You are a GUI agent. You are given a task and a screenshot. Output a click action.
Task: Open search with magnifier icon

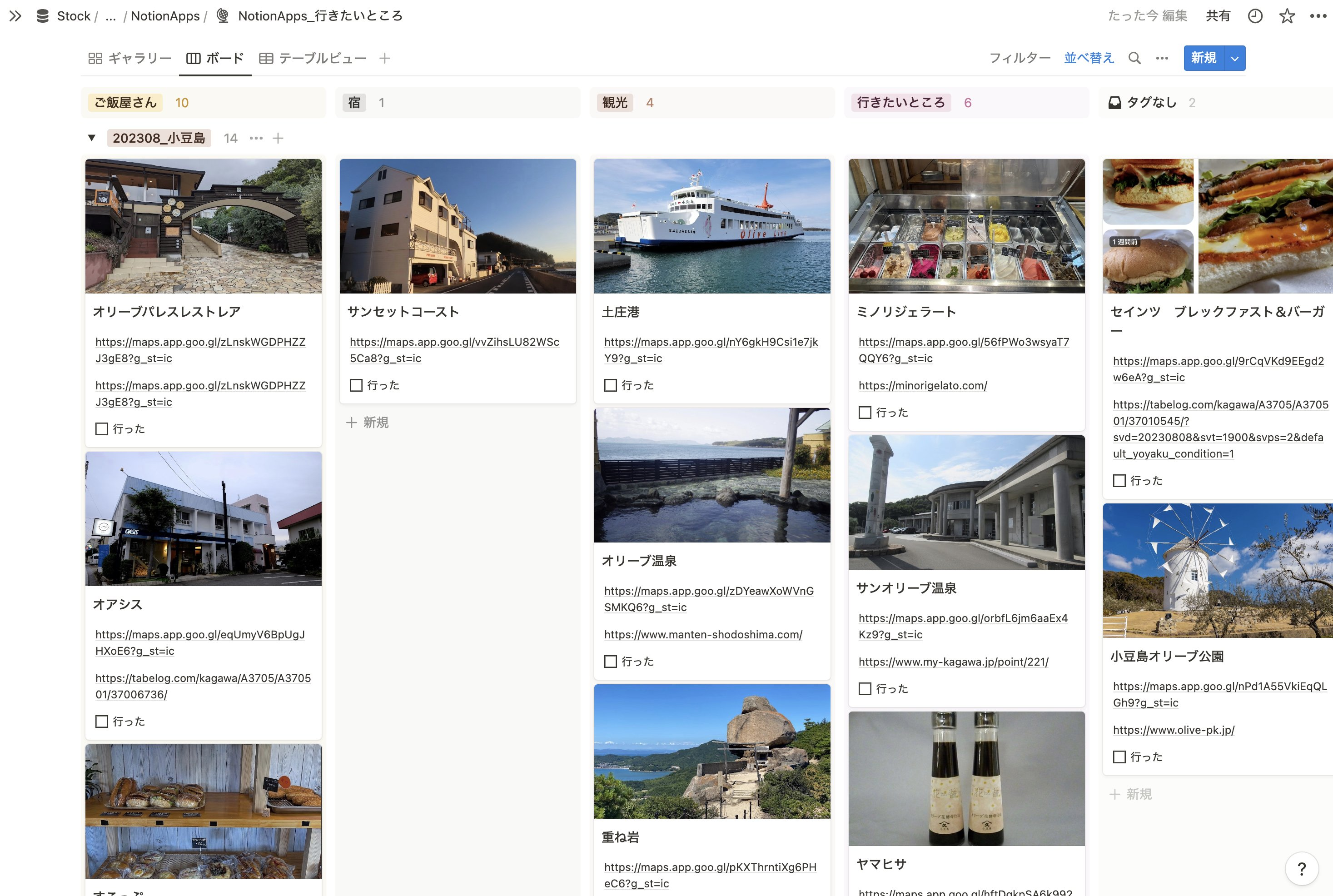click(x=1135, y=58)
